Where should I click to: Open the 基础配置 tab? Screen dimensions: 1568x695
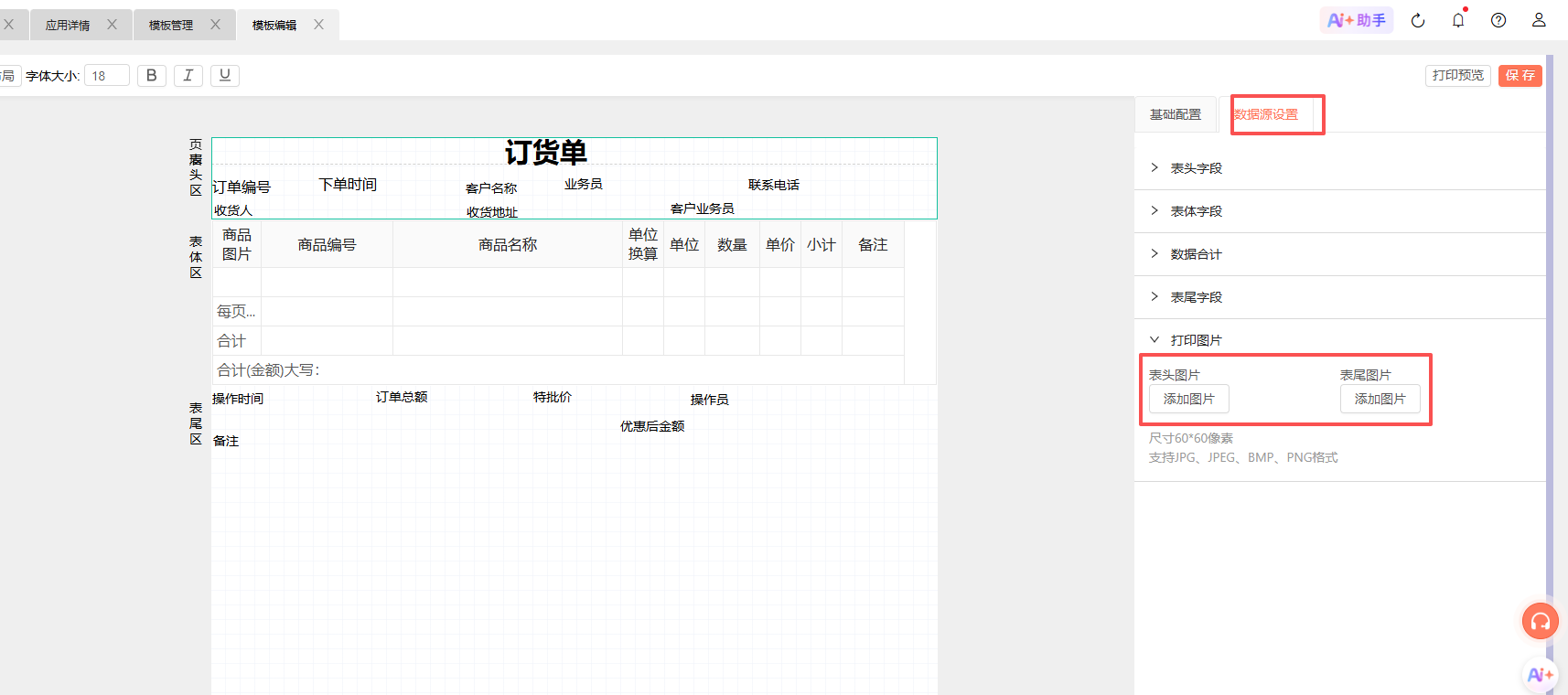1176,114
